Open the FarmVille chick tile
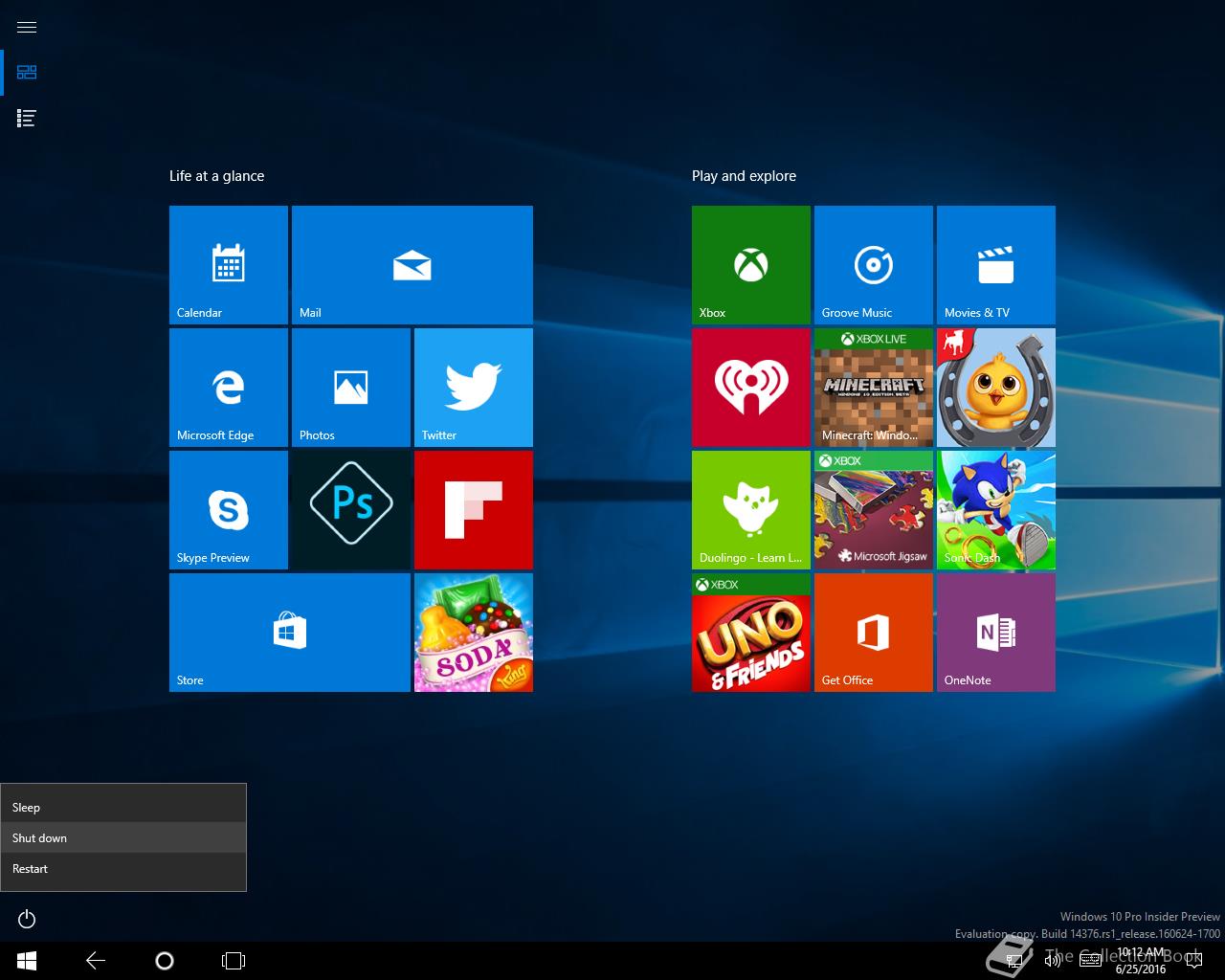 [x=996, y=388]
